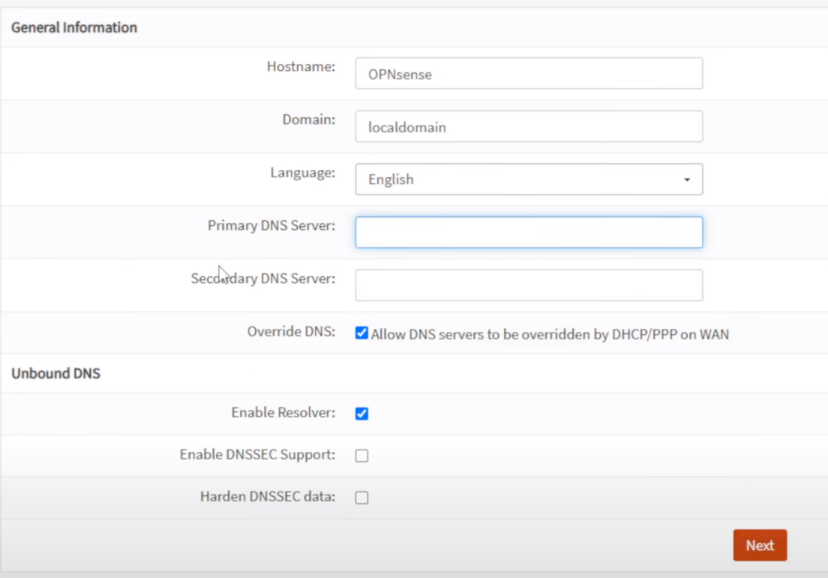Viewport: 828px width, 578px height.
Task: Expand the Language dropdown arrow
Action: tap(686, 179)
